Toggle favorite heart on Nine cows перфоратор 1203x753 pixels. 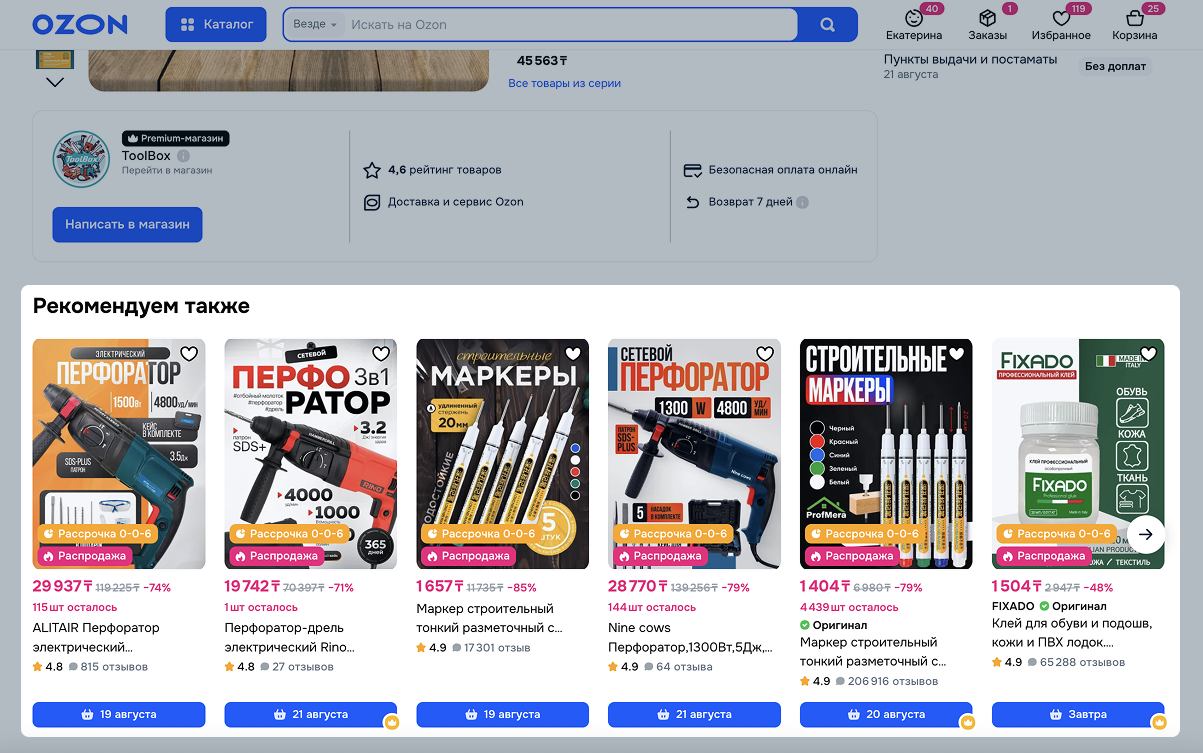[765, 354]
